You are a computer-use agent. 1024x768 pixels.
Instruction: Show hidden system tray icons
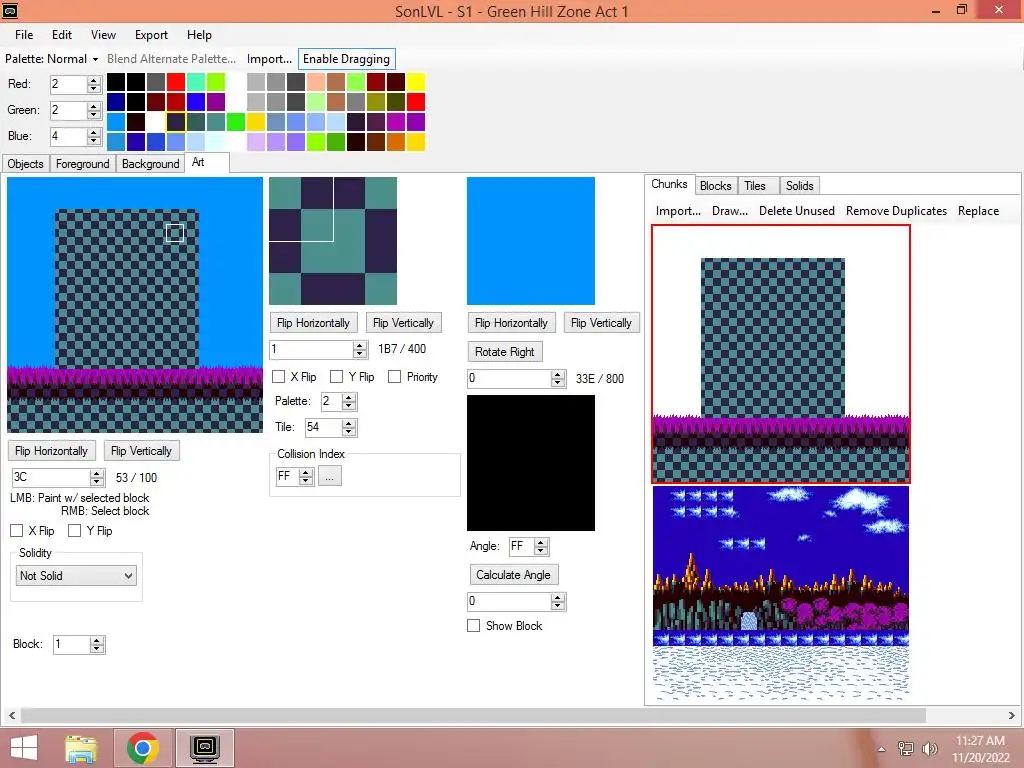[x=881, y=749]
